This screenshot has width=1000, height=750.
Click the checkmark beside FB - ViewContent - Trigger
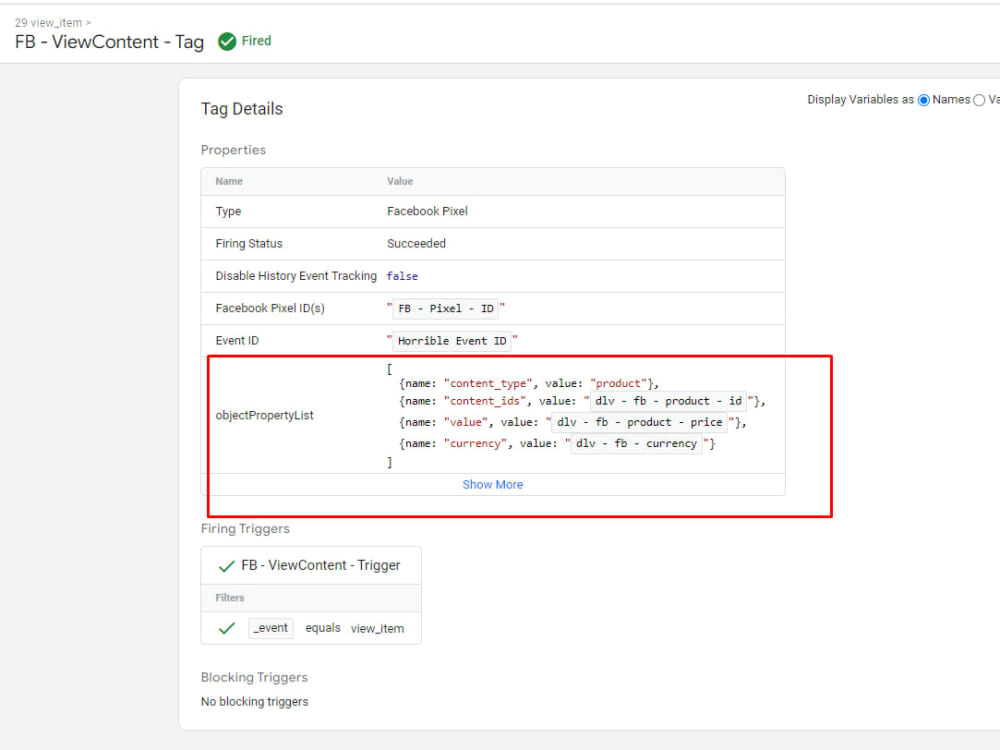coord(227,565)
